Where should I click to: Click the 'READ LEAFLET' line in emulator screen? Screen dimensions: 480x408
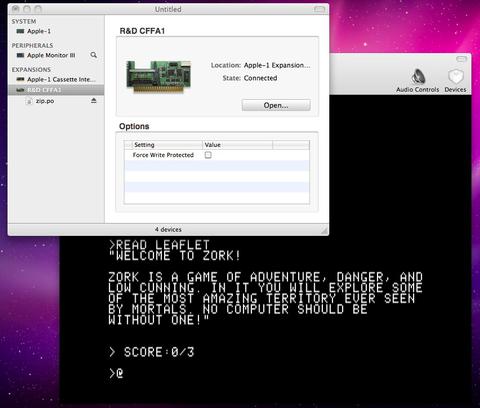(159, 245)
